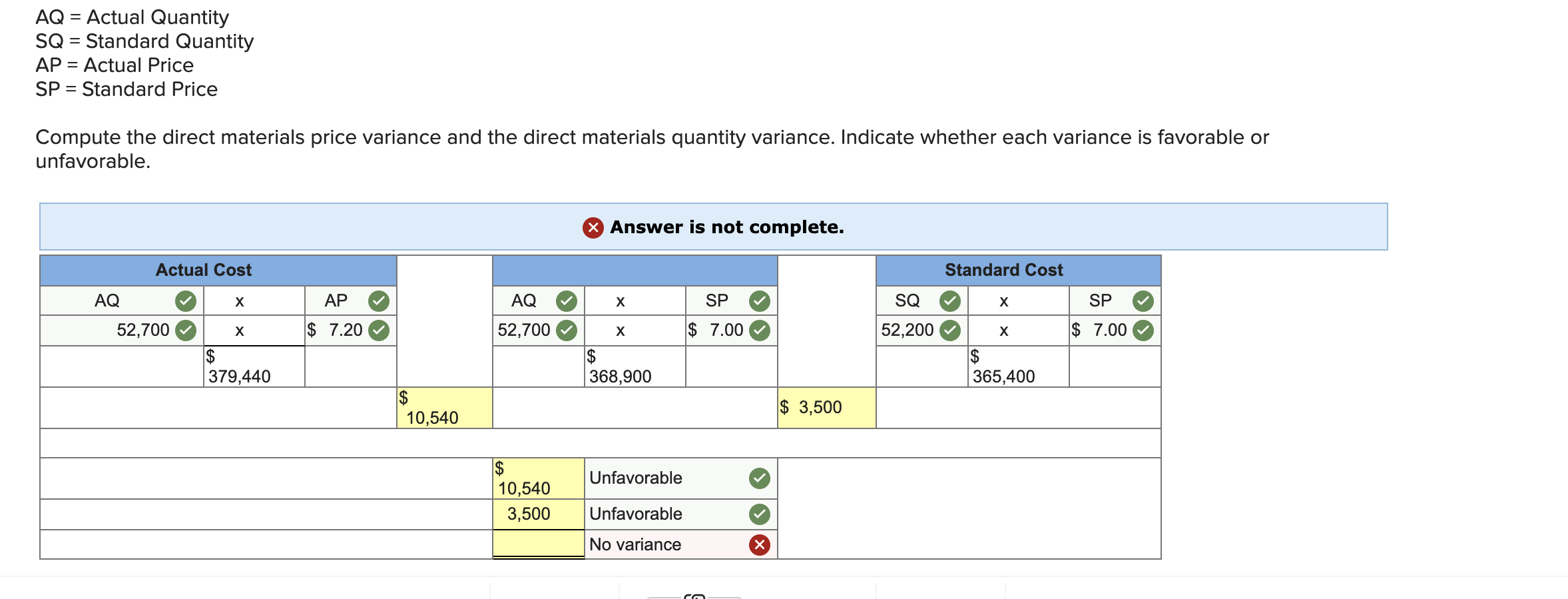1568x599 pixels.
Task: Click the checkmark next to the SQ header
Action: tap(950, 301)
